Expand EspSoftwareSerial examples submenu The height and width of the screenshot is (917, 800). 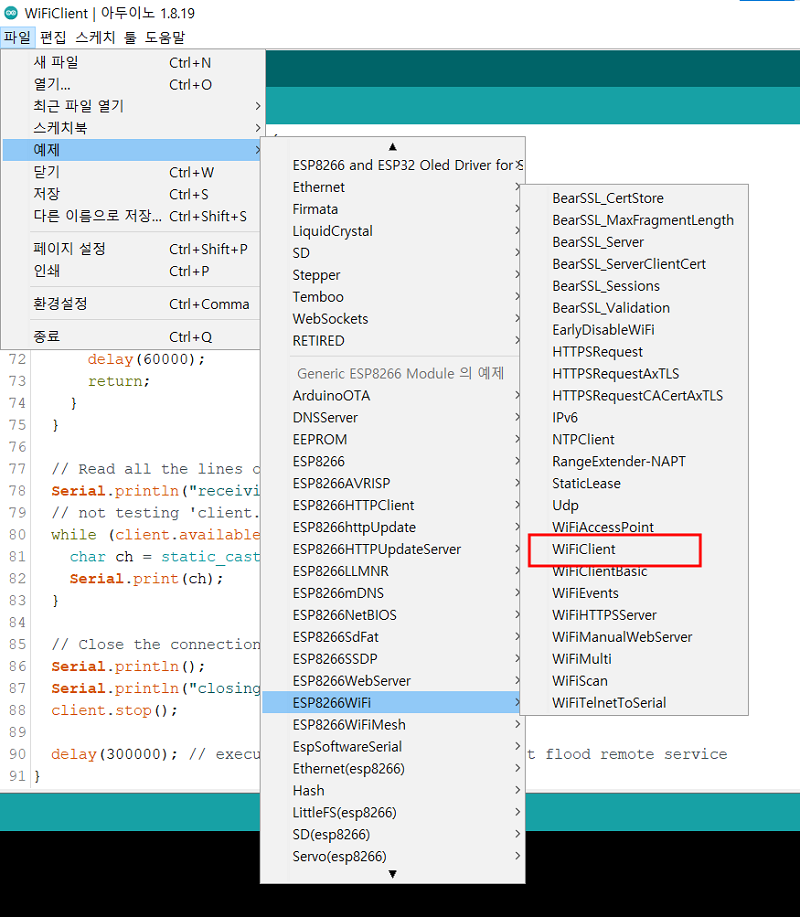pos(392,747)
